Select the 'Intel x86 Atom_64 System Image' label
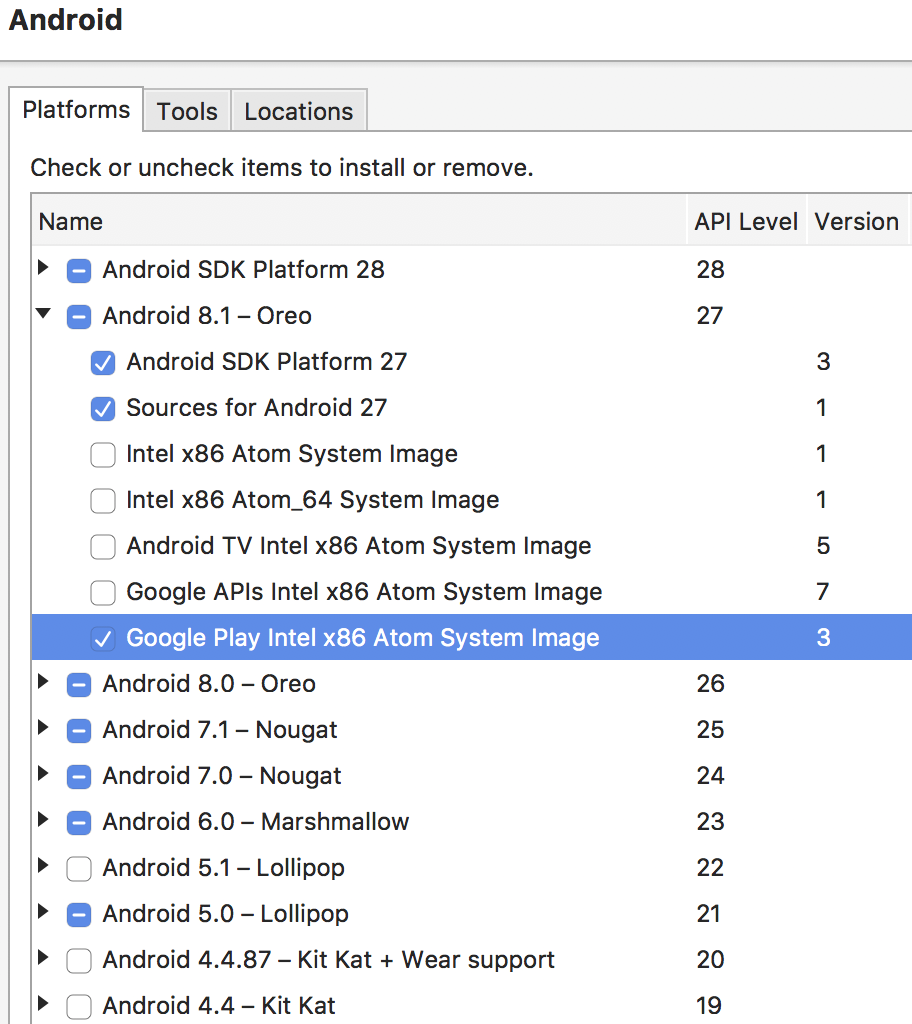The image size is (912, 1024). point(313,500)
